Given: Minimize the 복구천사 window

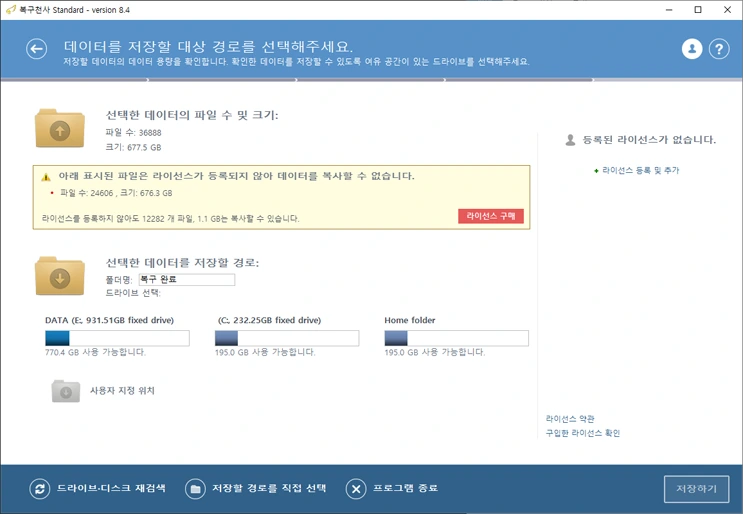Looking at the screenshot, I should point(669,9).
